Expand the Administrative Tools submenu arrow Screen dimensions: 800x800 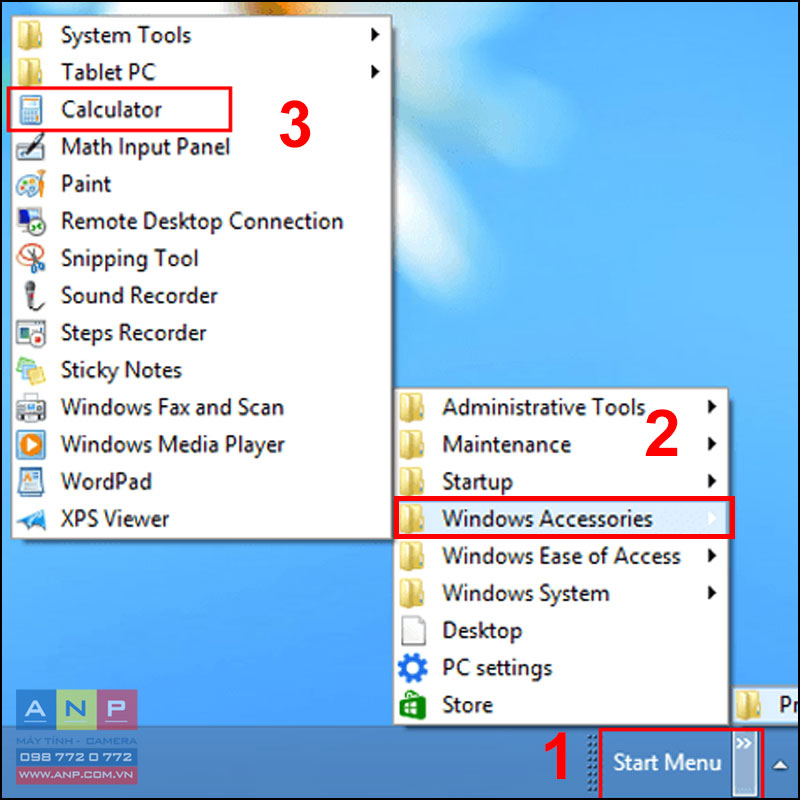click(712, 407)
